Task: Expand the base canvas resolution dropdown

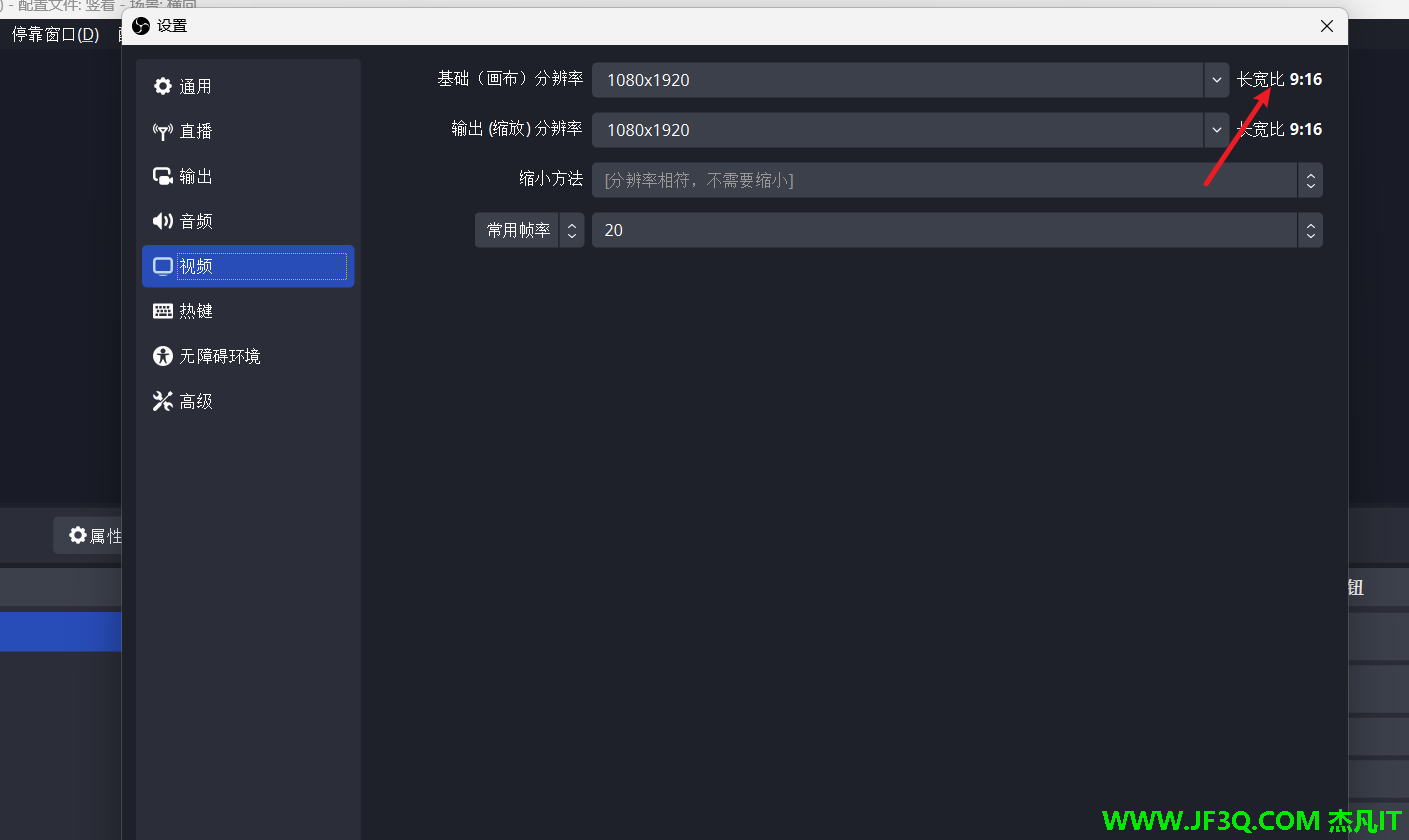Action: tap(1216, 80)
